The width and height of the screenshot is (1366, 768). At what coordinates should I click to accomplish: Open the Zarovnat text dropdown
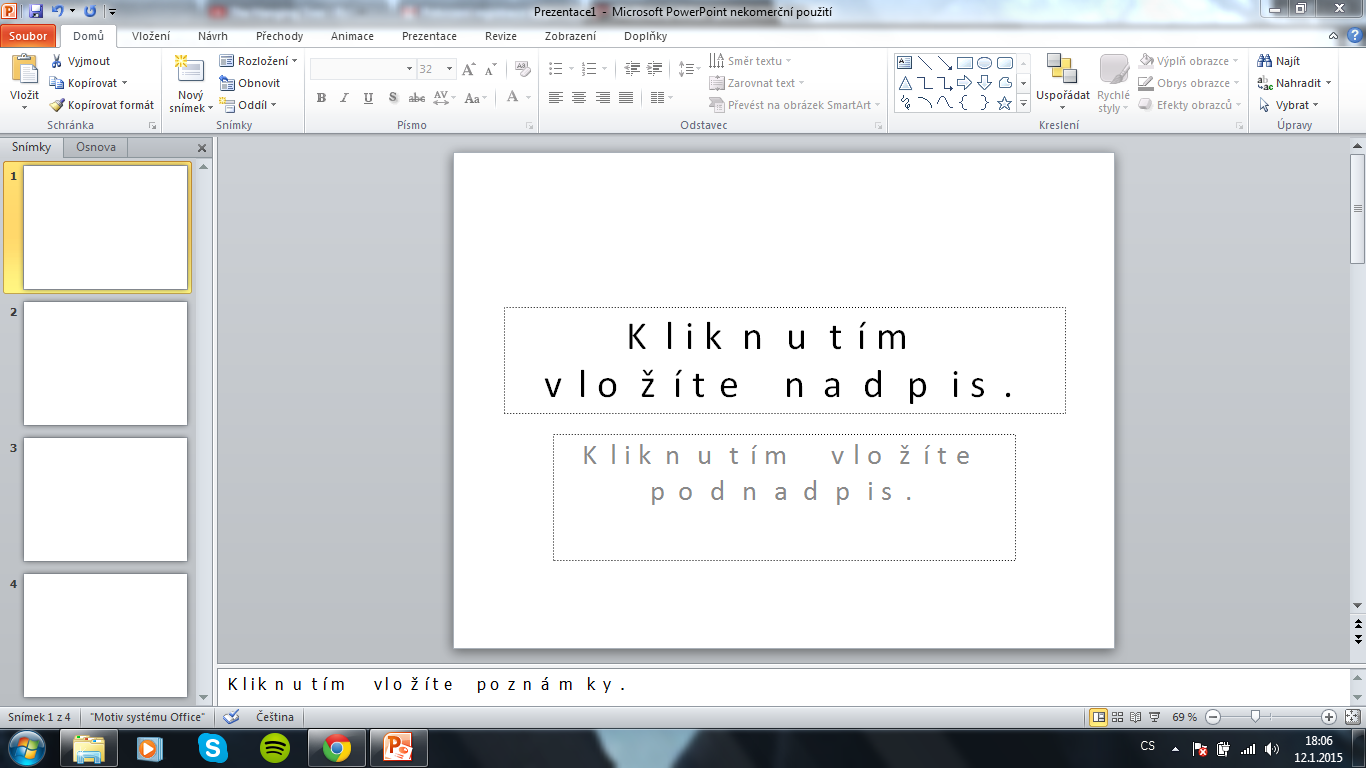(756, 83)
